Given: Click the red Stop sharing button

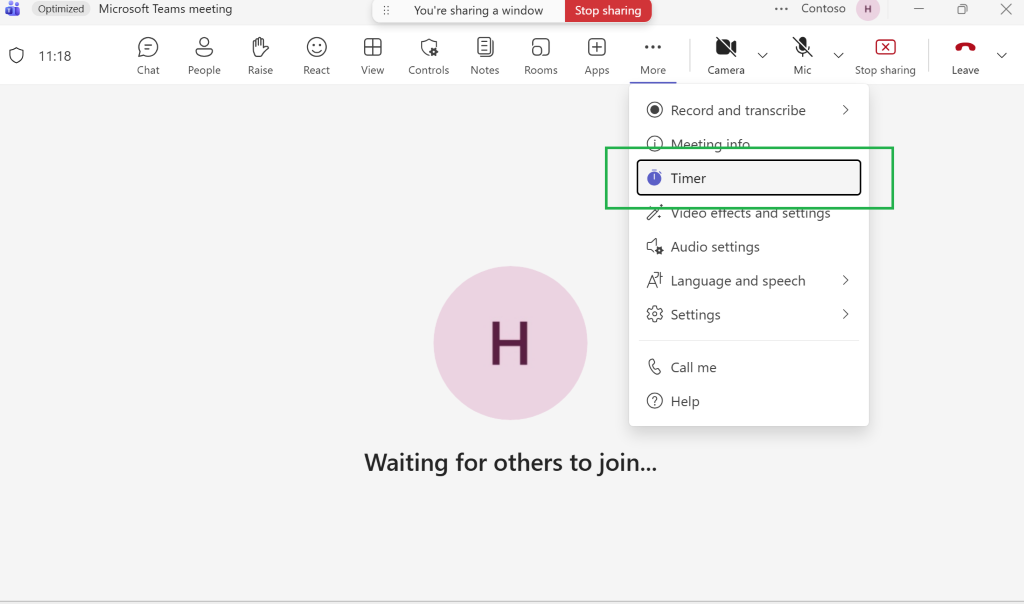Looking at the screenshot, I should [x=608, y=10].
